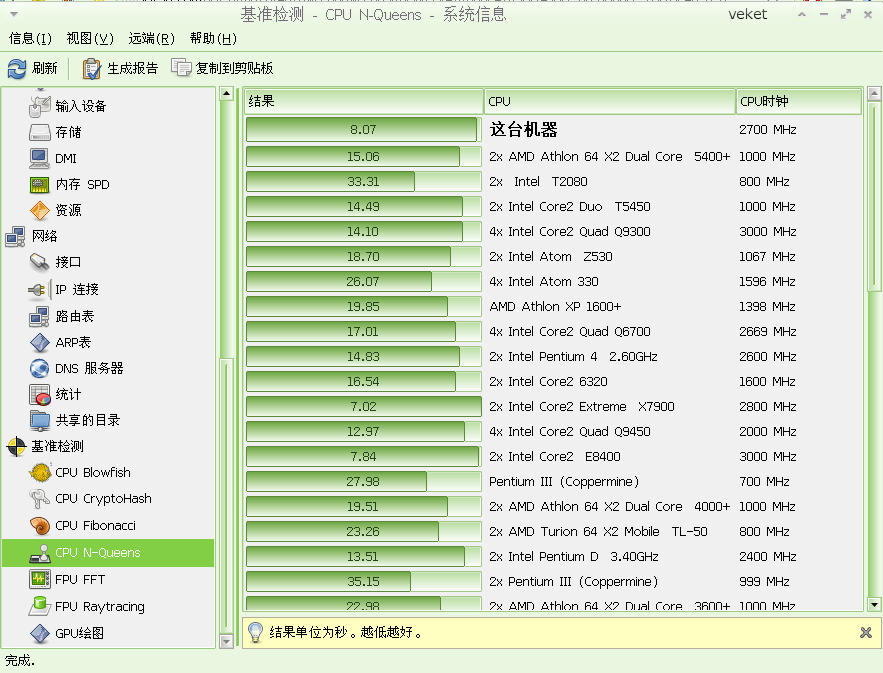Viewport: 883px width, 673px height.
Task: Select the CPU CryptoHash icon
Action: [x=39, y=498]
